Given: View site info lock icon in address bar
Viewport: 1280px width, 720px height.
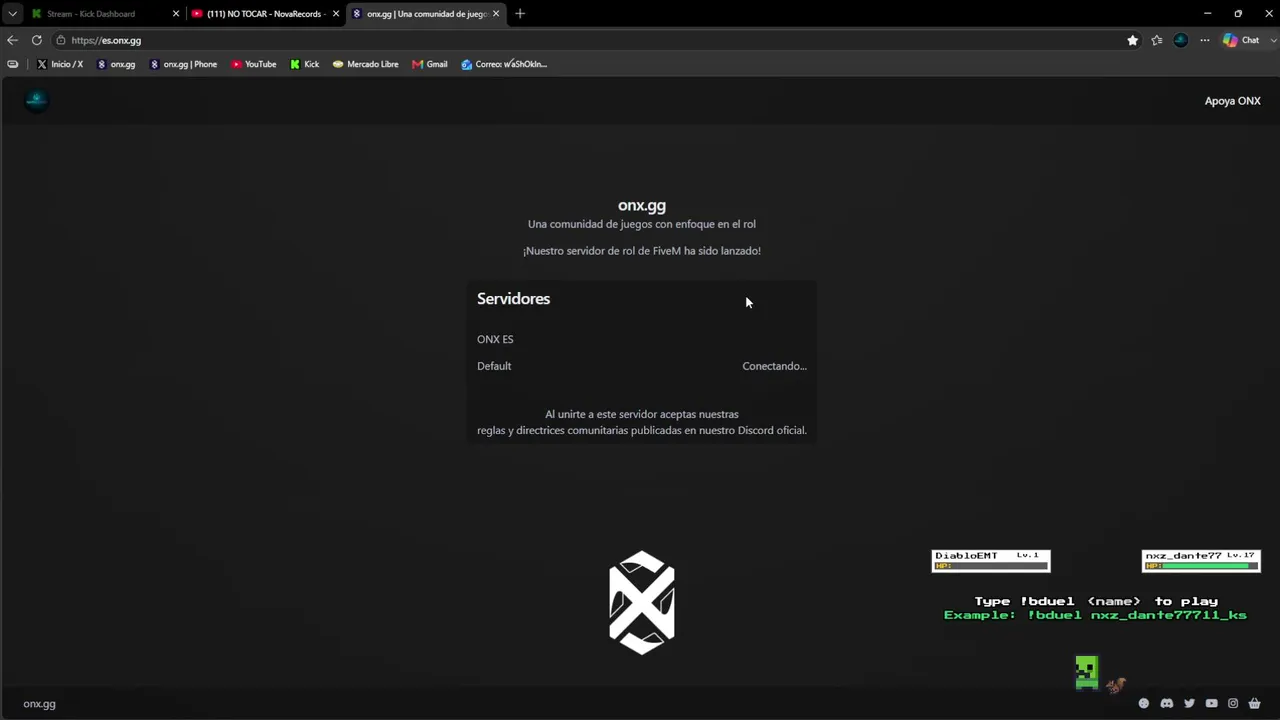Looking at the screenshot, I should 61,40.
